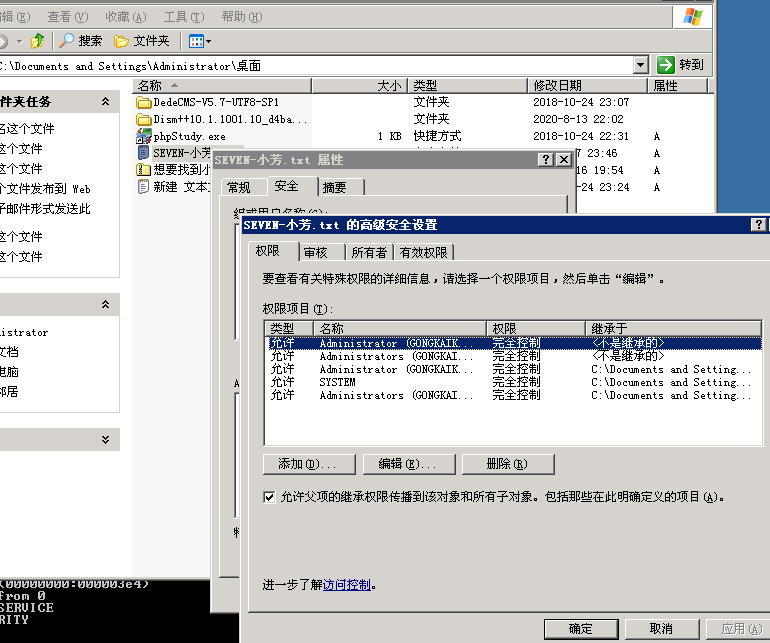
Task: Switch to the Auditing (审核) tab
Action: click(x=315, y=252)
